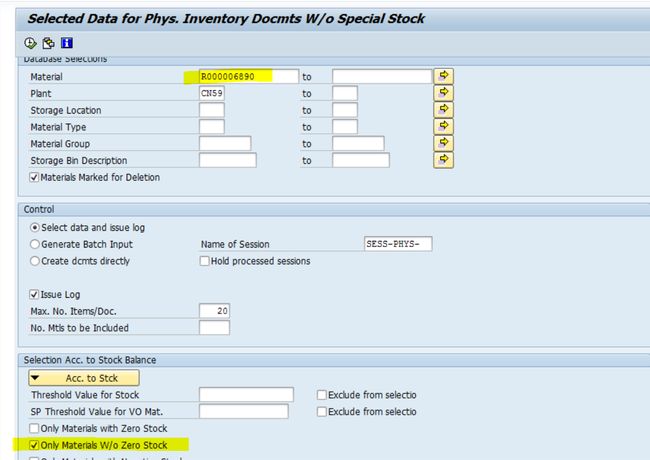Check Exclude from selectio for Threshold Value
Screen dimensions: 650x460
point(322,395)
